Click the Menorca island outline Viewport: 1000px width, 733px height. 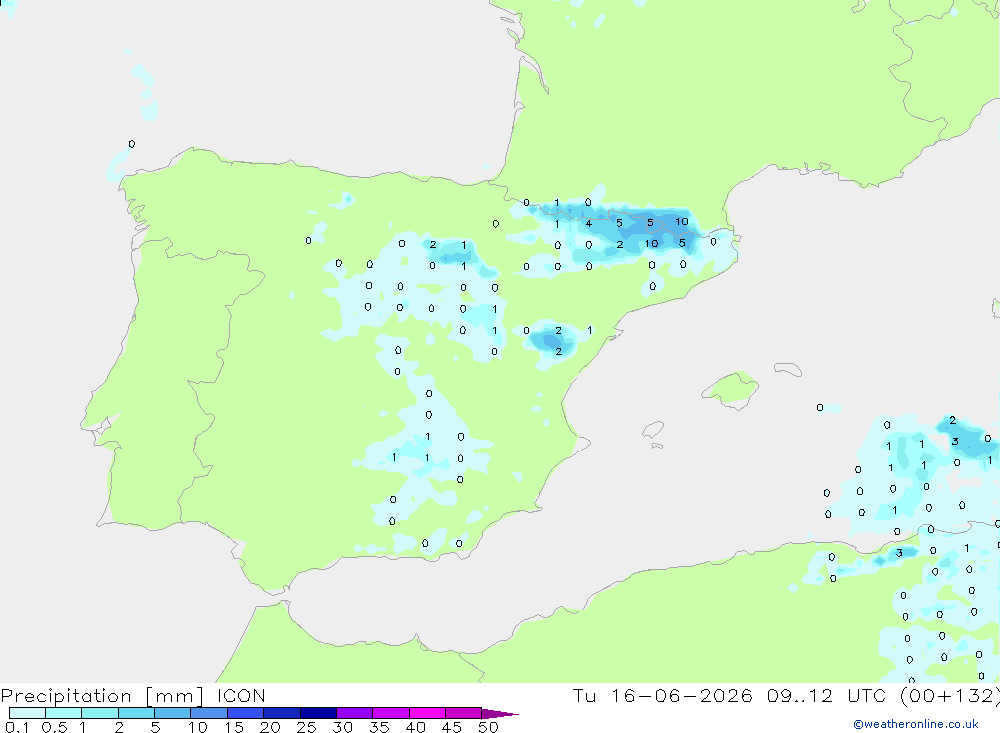tap(788, 369)
